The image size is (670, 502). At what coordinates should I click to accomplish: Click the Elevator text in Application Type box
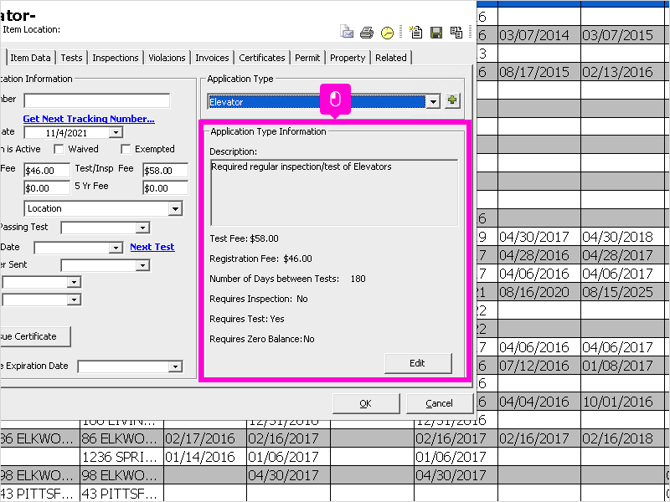click(x=226, y=102)
